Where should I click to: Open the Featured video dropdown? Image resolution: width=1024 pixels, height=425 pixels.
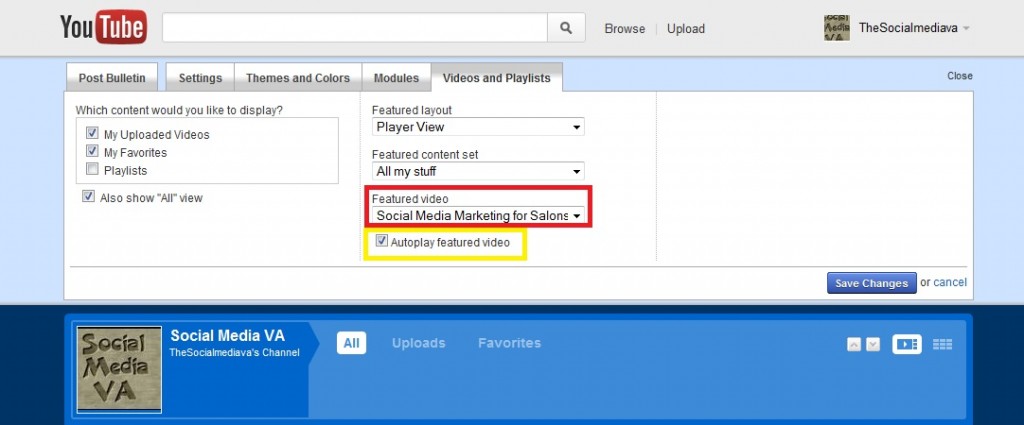coord(478,215)
